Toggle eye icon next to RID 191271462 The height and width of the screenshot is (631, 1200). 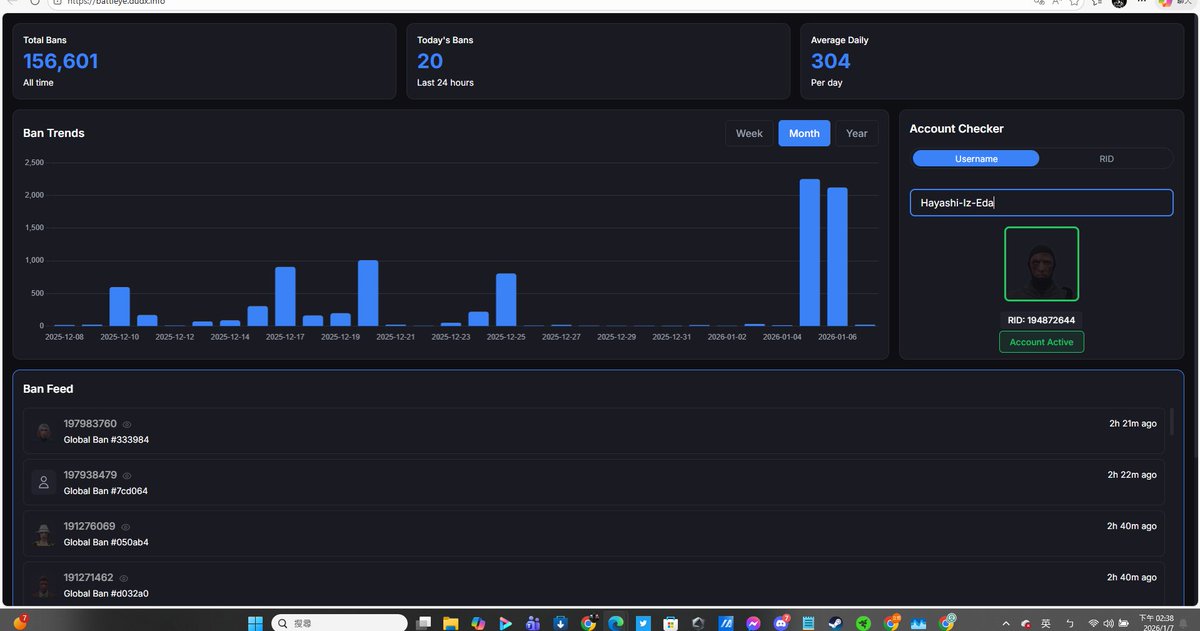click(124, 578)
